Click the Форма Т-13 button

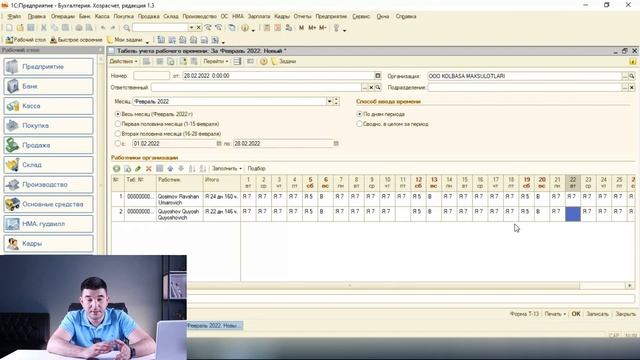pyautogui.click(x=524, y=314)
